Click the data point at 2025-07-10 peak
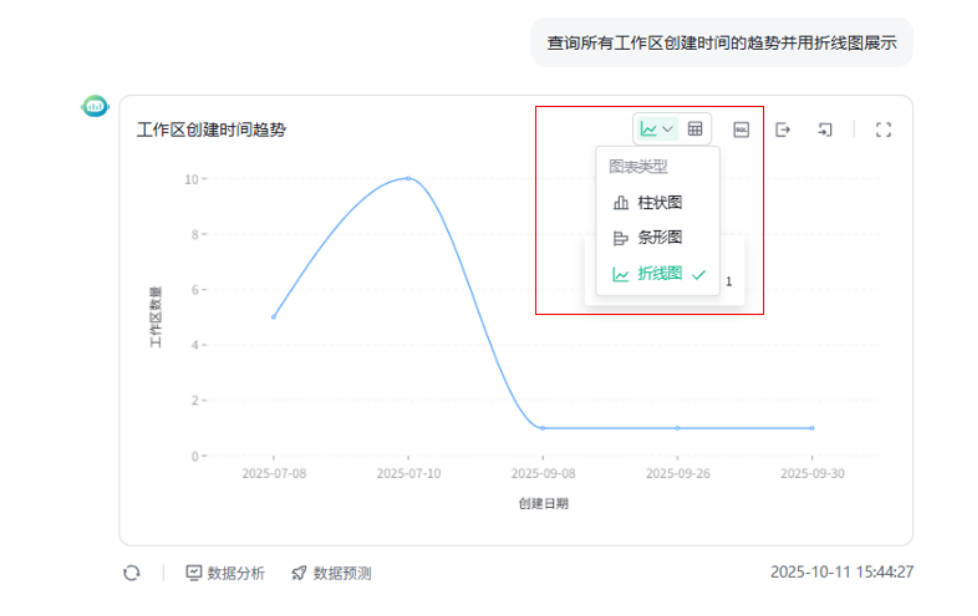The width and height of the screenshot is (978, 616). click(x=408, y=178)
